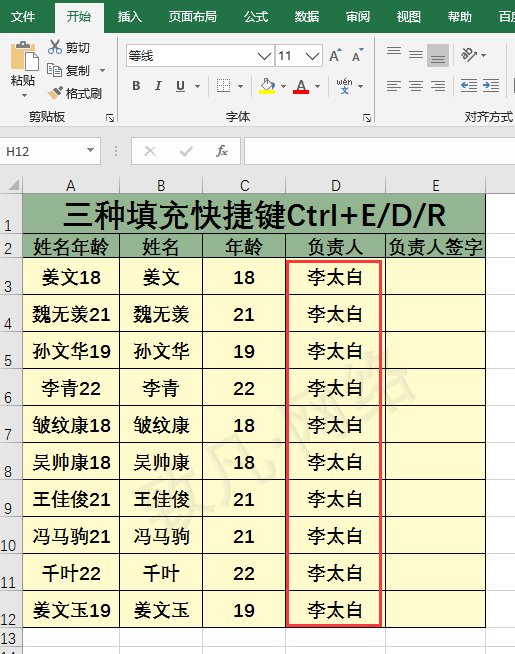Align text right
Image resolution: width=515 pixels, height=654 pixels.
438,86
